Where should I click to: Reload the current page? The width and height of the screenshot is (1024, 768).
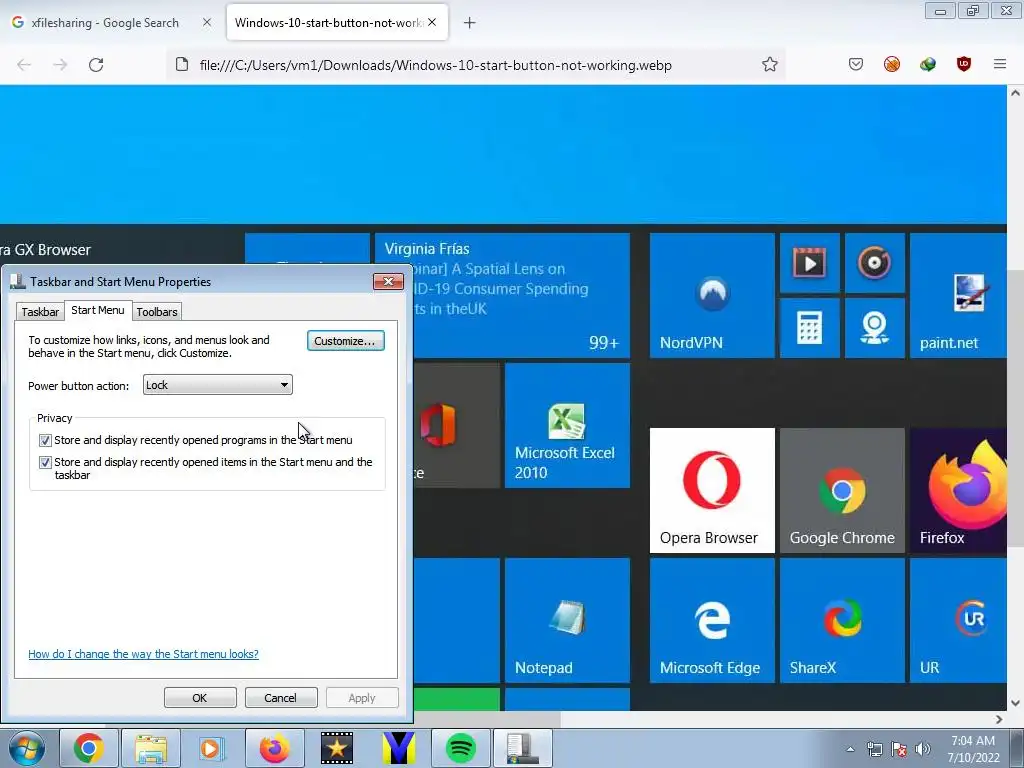tap(96, 65)
